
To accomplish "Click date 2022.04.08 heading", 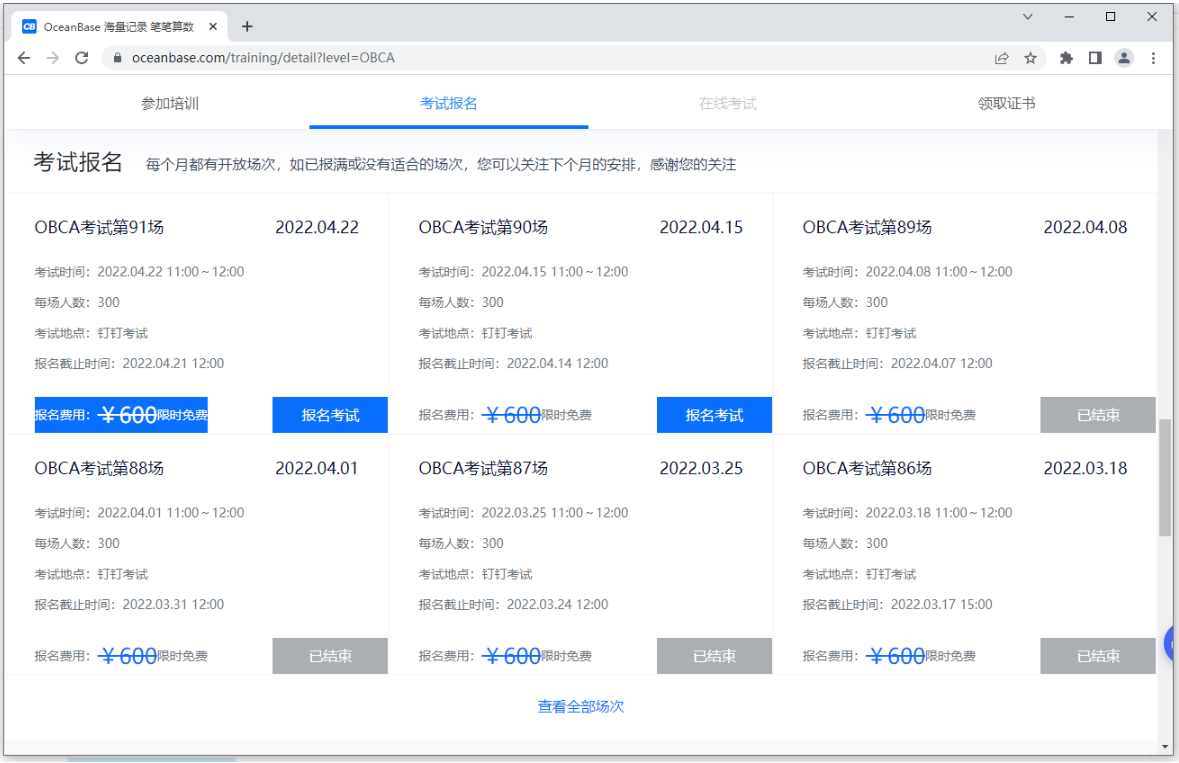I will click(1085, 227).
